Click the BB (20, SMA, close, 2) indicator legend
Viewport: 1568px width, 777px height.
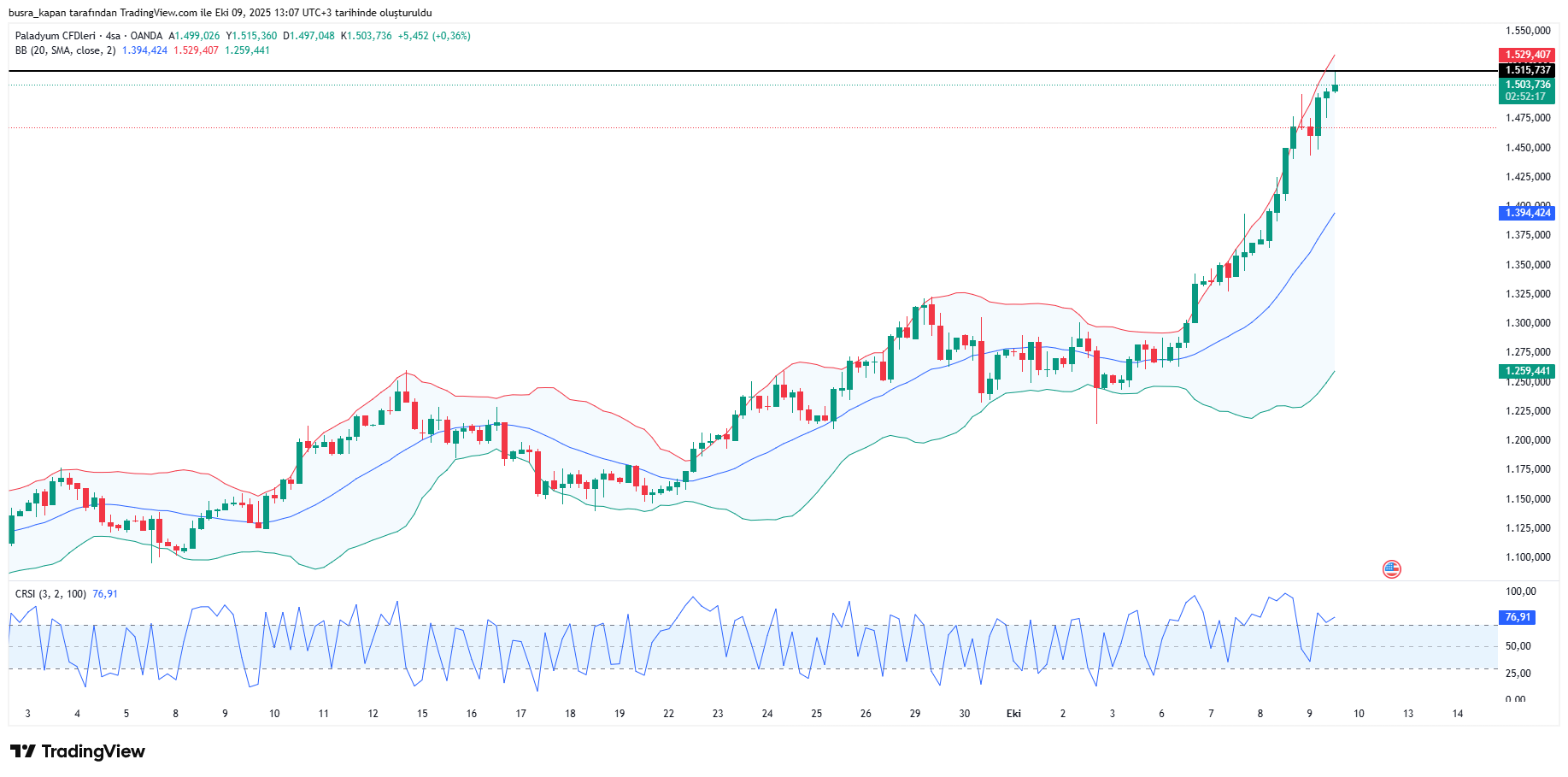coord(65,50)
